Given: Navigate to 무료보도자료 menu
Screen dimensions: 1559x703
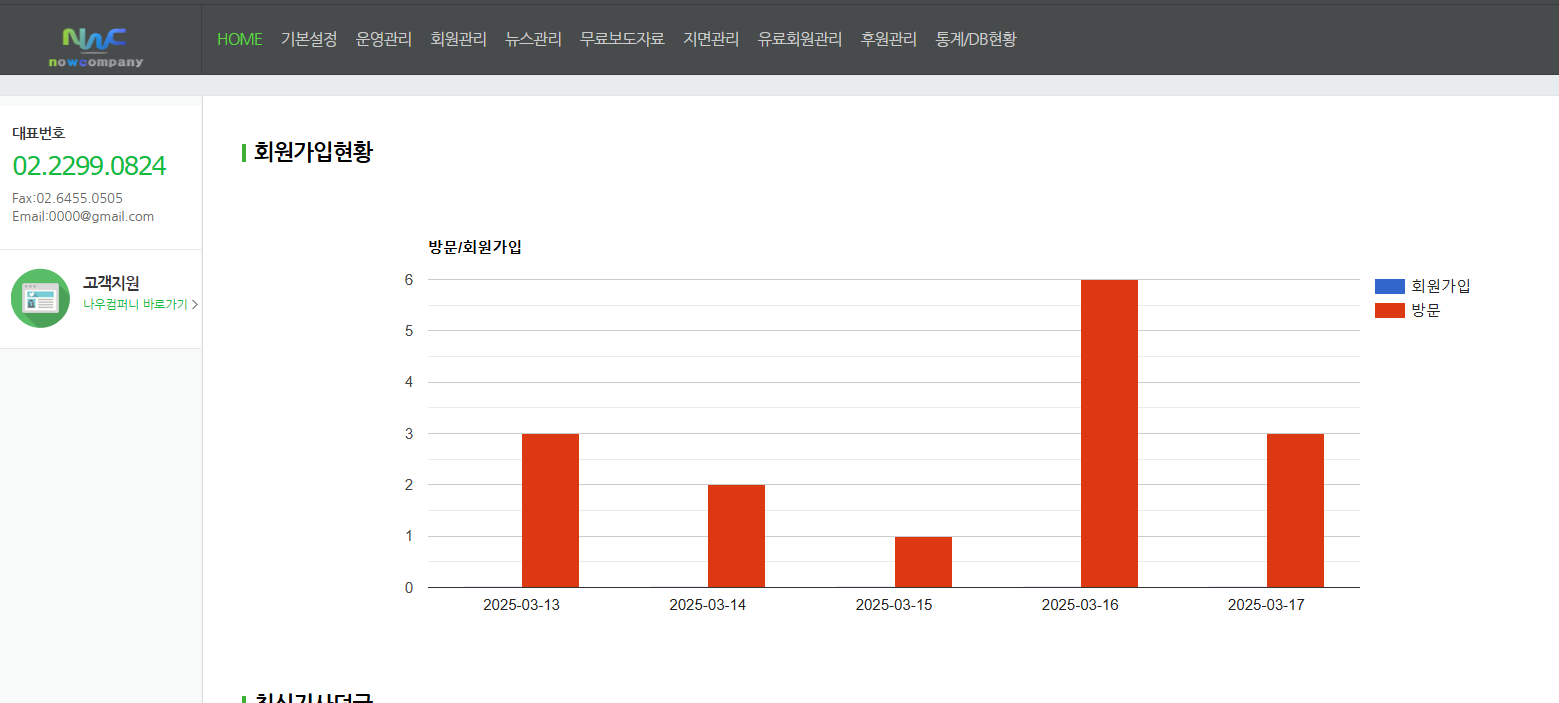Looking at the screenshot, I should [x=622, y=39].
